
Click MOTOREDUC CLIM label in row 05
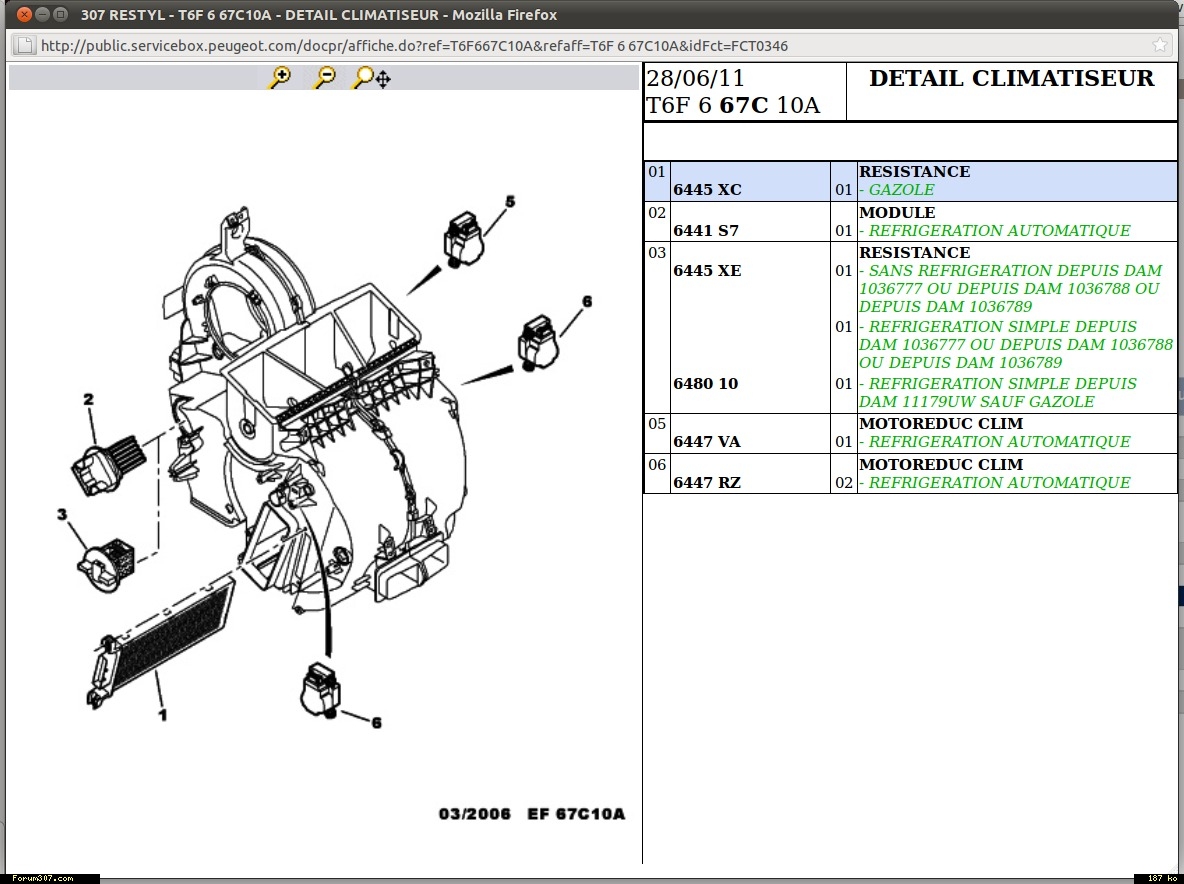click(x=941, y=424)
